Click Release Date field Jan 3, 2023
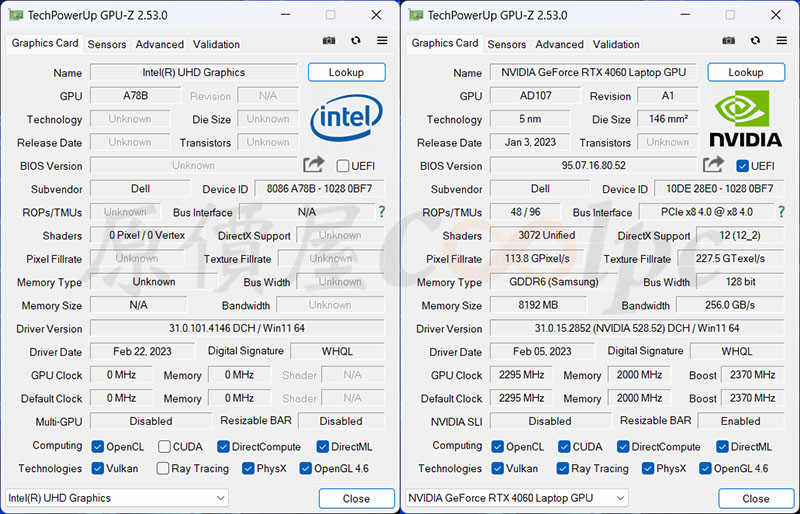This screenshot has width=800, height=514. [x=530, y=142]
